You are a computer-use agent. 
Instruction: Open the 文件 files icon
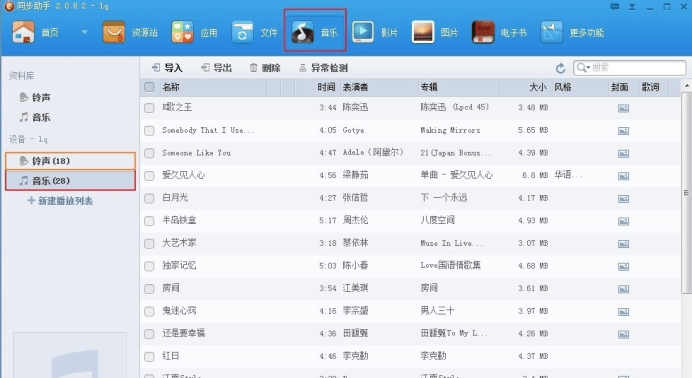(x=242, y=32)
